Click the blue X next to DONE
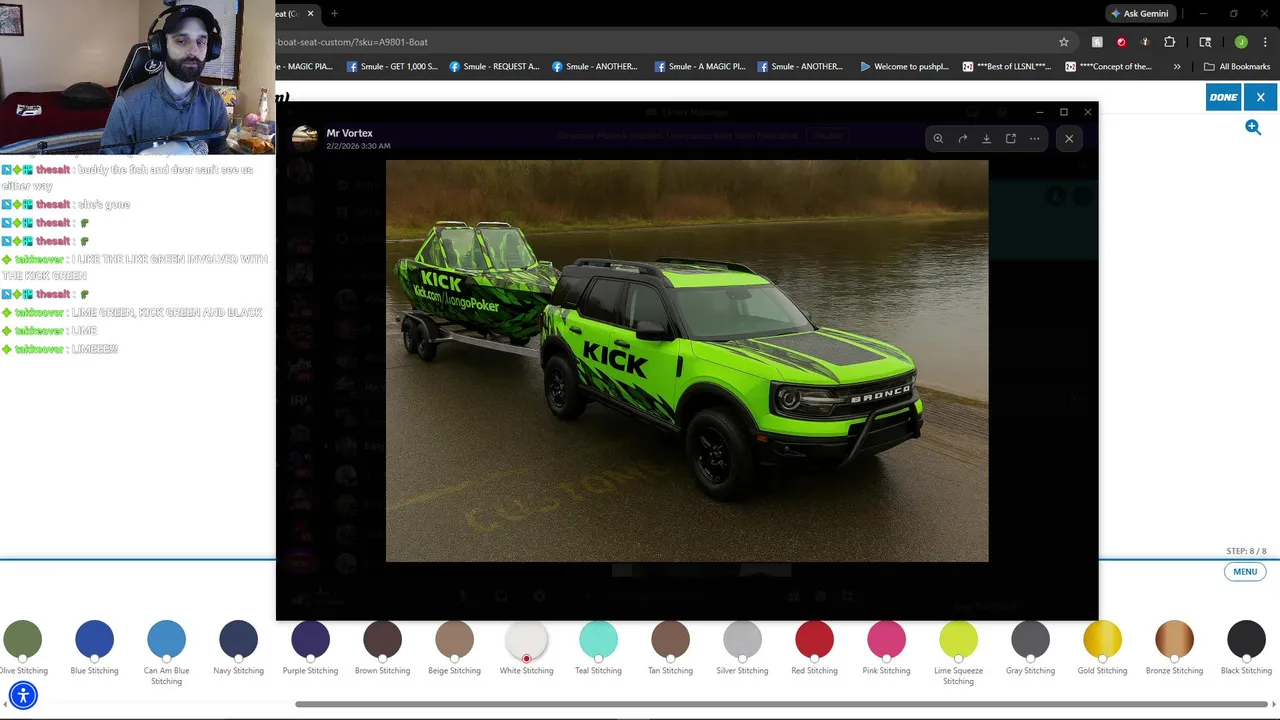1280x720 pixels. [1260, 97]
